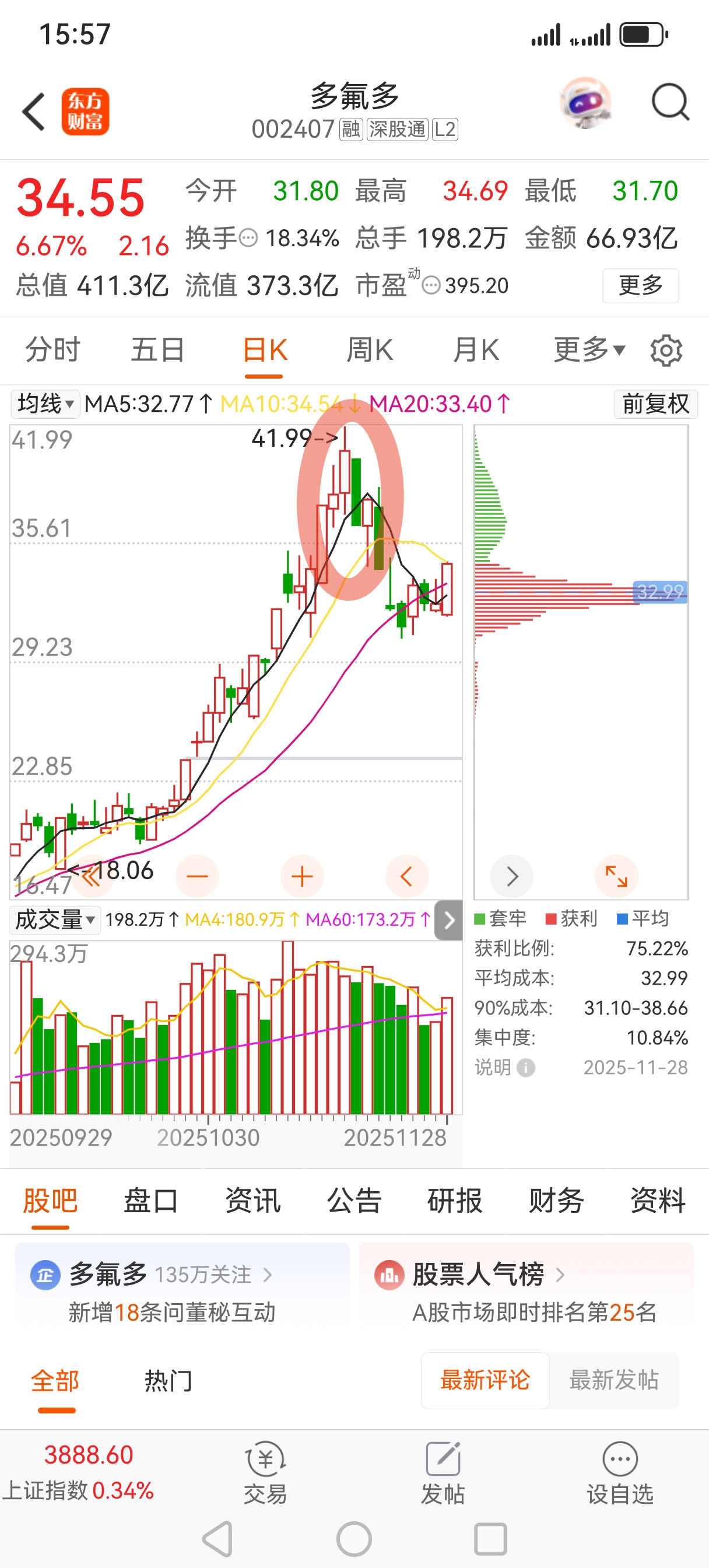Tap the stock title 多氟多
709x1568 pixels.
point(355,96)
